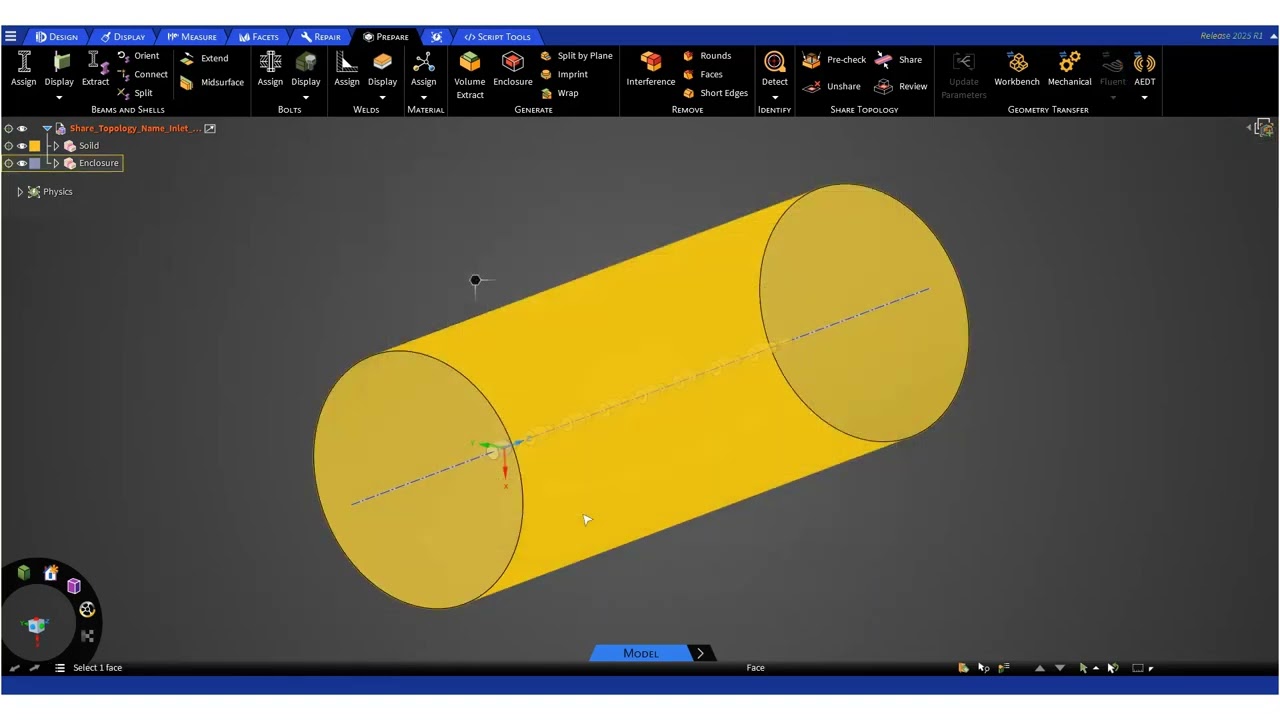Switch to the Script Tools tab
Image resolution: width=1280 pixels, height=720 pixels.
click(497, 37)
